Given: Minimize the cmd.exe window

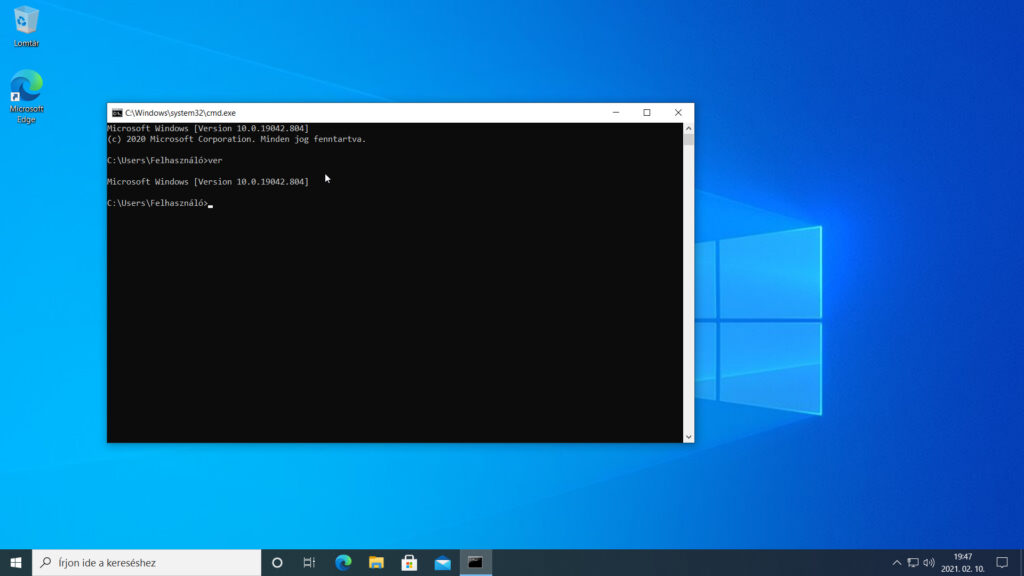Looking at the screenshot, I should click(616, 112).
